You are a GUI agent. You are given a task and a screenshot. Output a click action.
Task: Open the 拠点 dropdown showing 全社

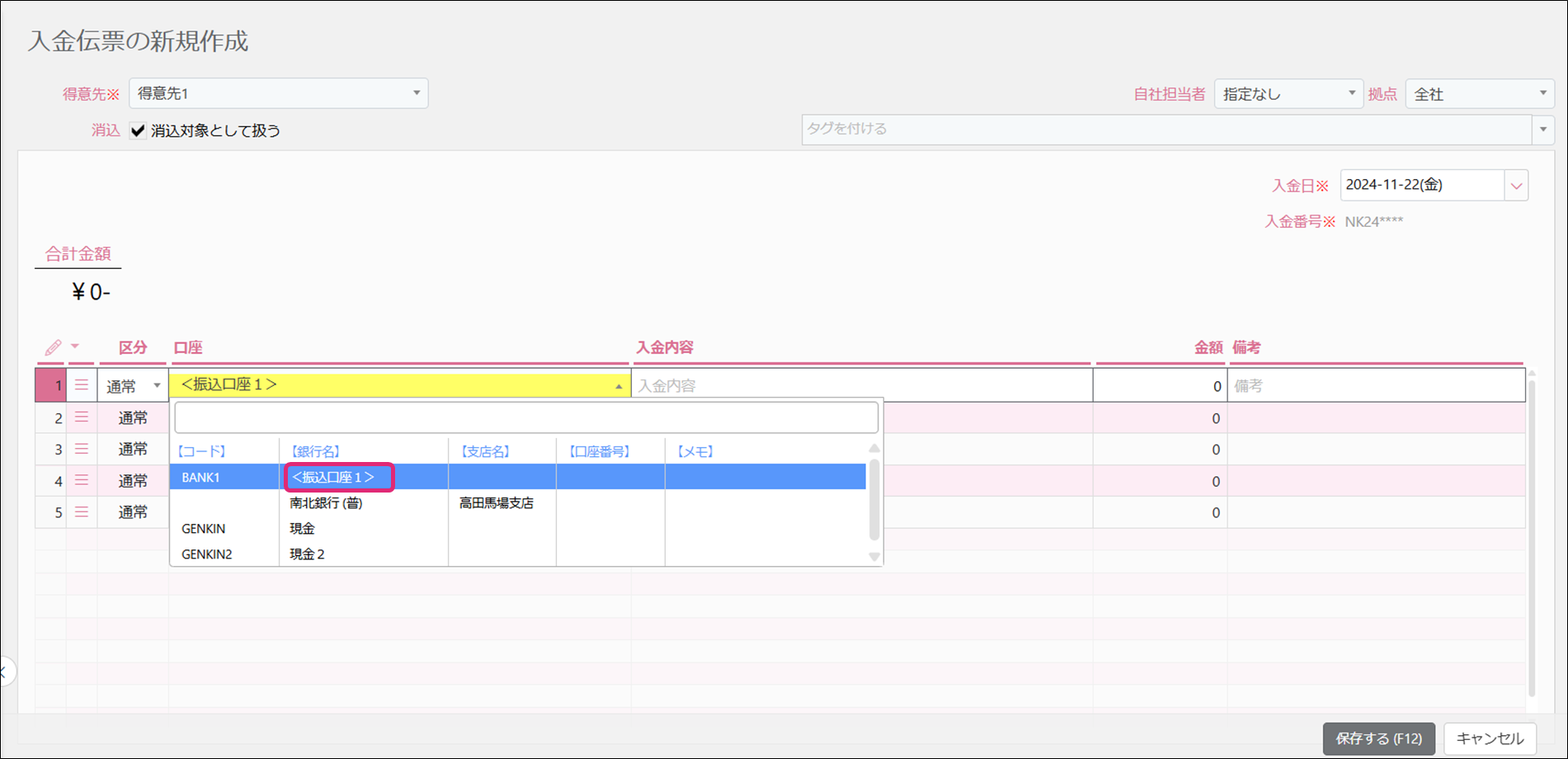point(1479,94)
